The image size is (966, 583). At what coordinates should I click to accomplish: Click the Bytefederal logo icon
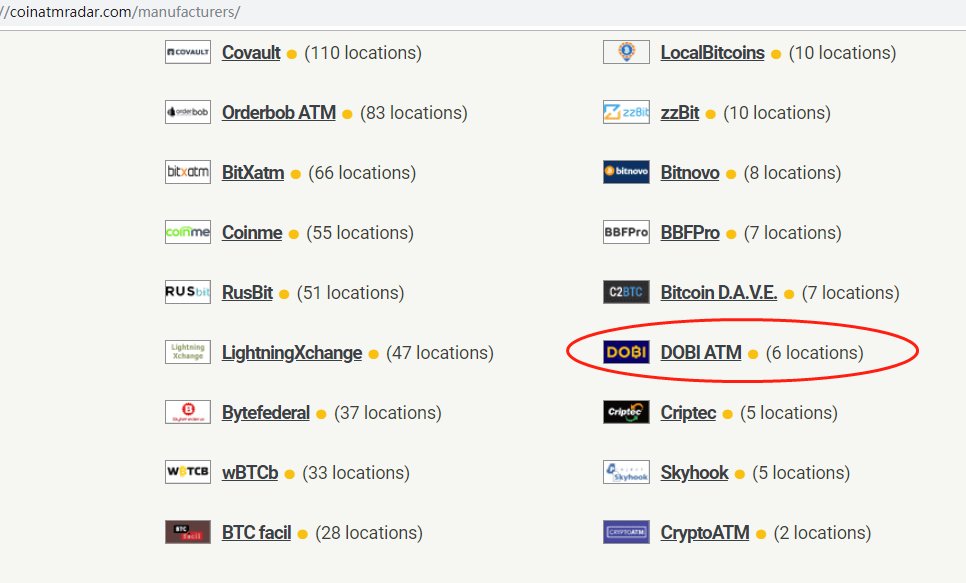pyautogui.click(x=188, y=412)
